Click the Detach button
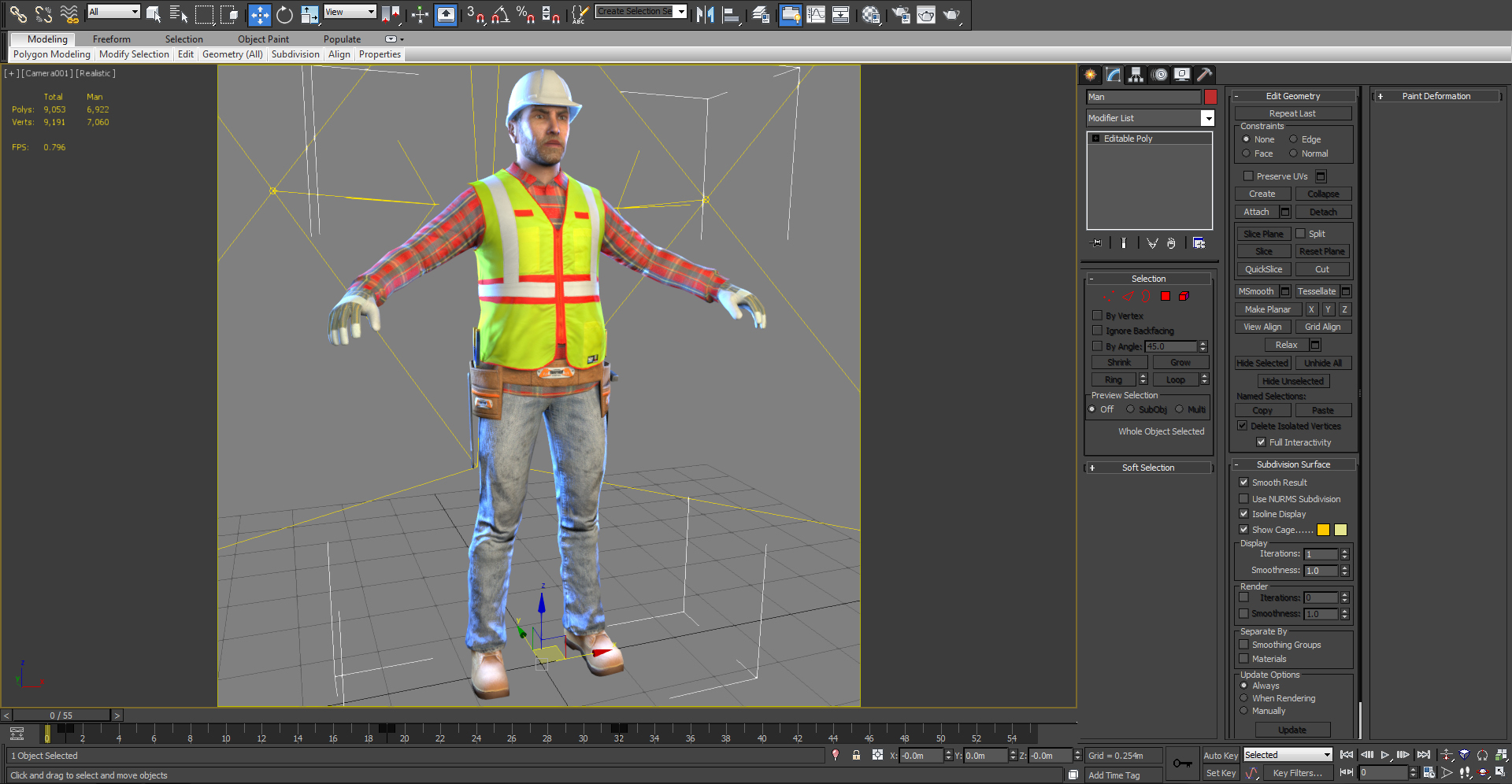Screen dimensions: 1512x784 coord(1323,212)
